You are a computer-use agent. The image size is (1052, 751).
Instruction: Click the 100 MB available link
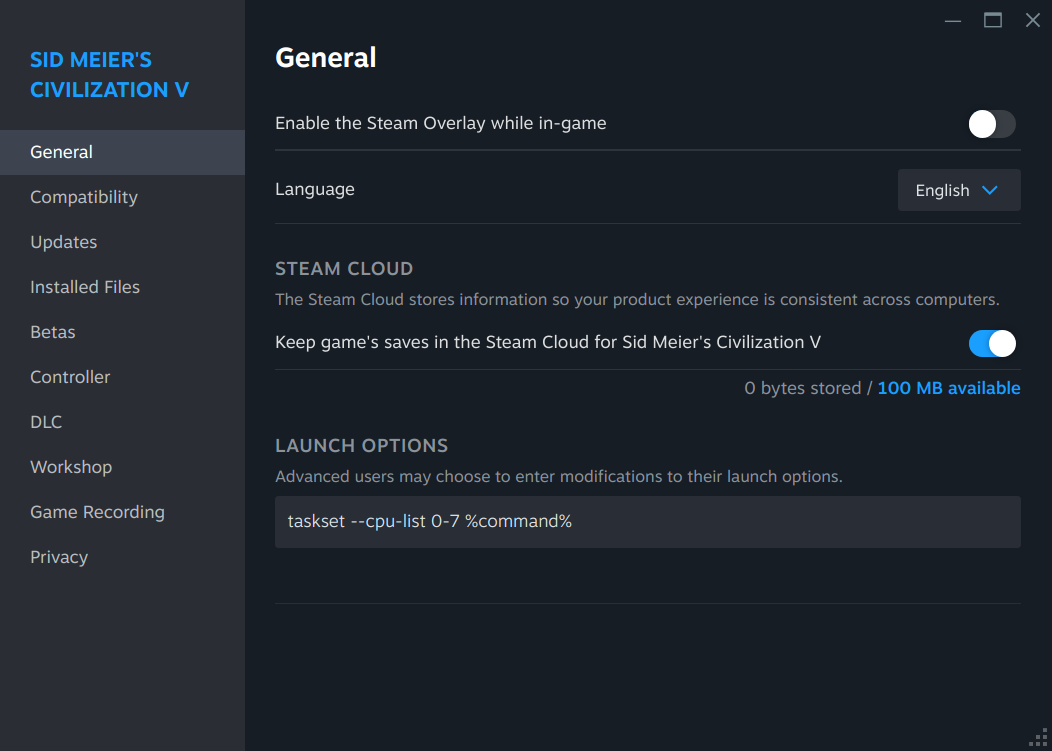pos(948,388)
